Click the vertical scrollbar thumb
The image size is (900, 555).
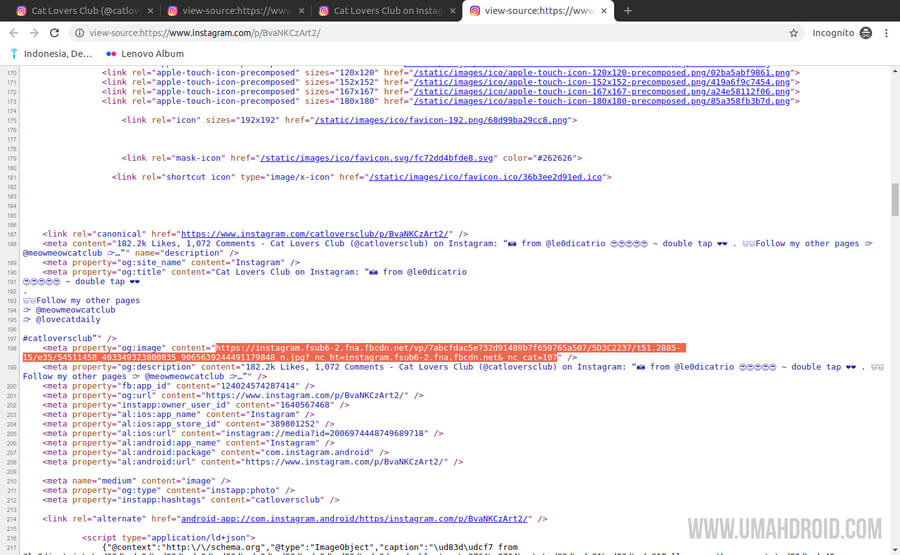coord(895,198)
